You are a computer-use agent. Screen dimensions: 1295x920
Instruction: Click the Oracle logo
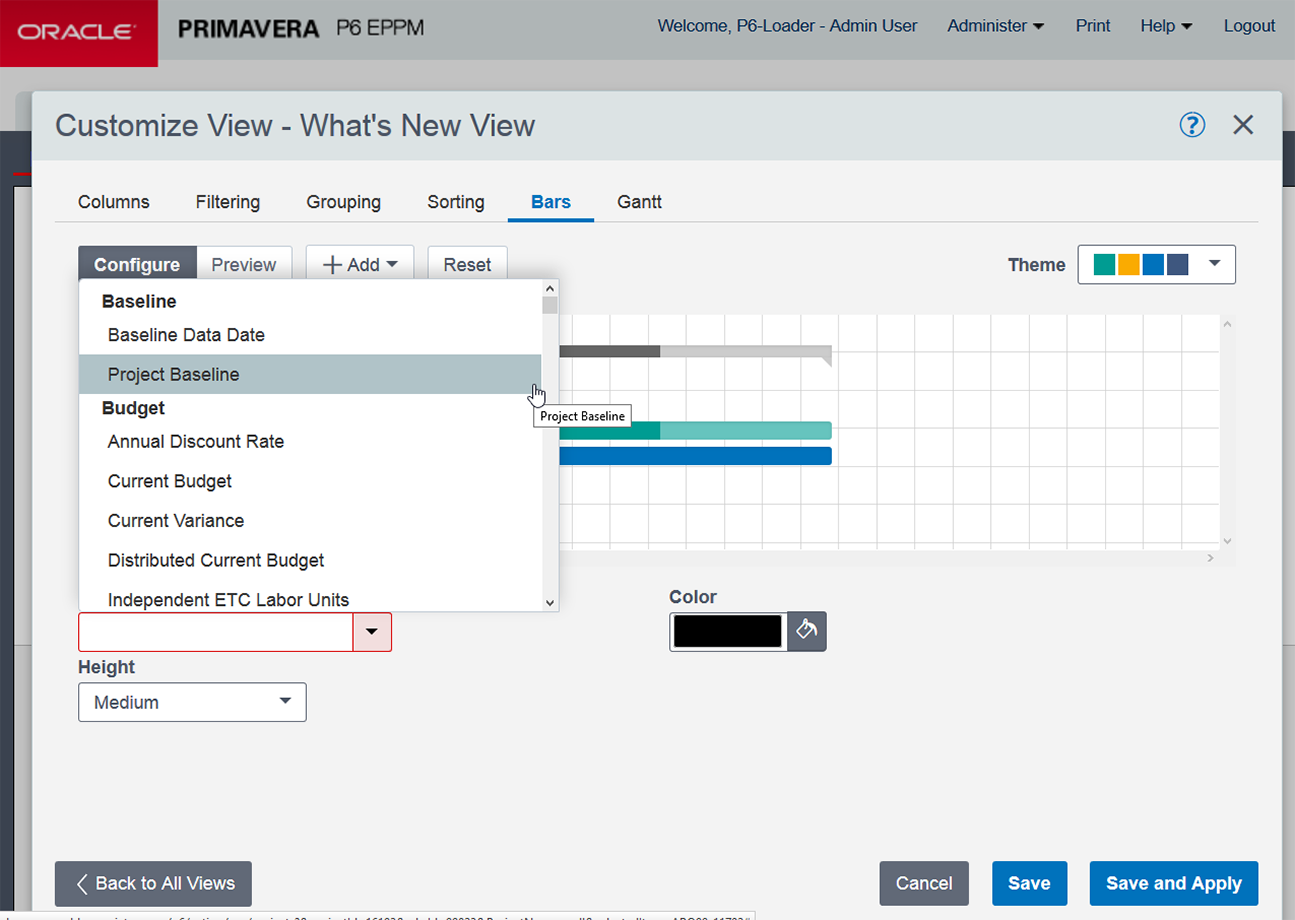(x=78, y=33)
